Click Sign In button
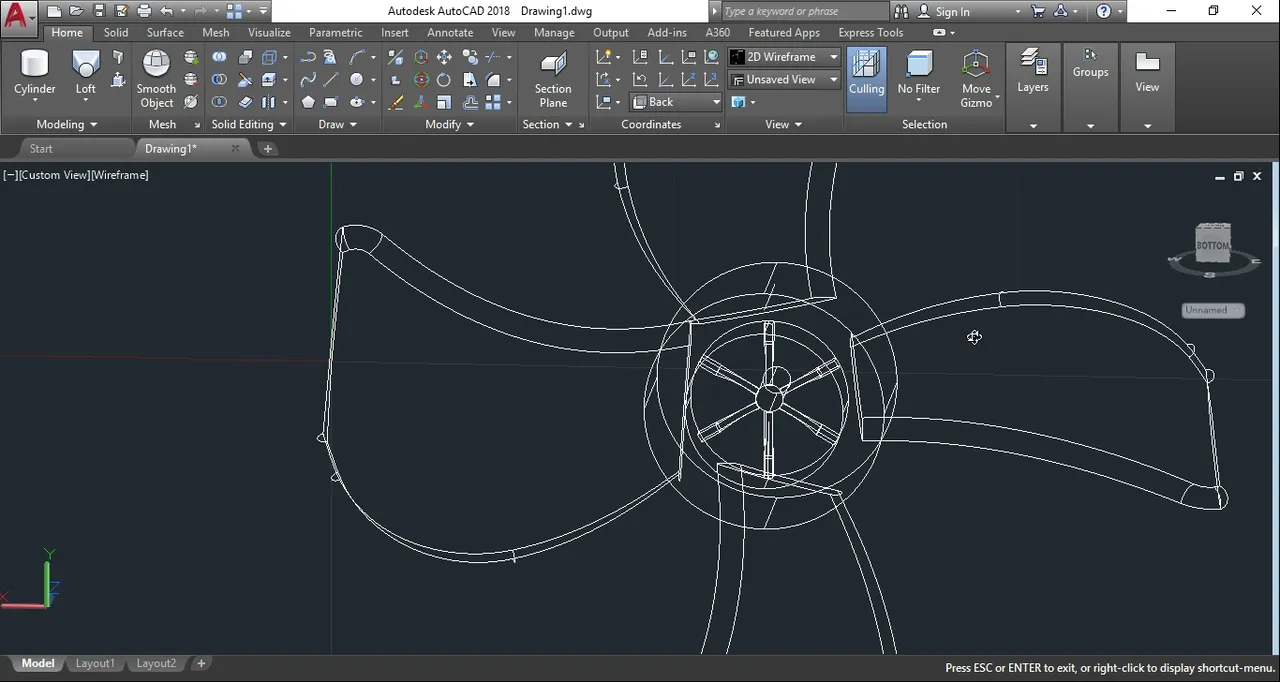The width and height of the screenshot is (1280, 682). point(943,12)
